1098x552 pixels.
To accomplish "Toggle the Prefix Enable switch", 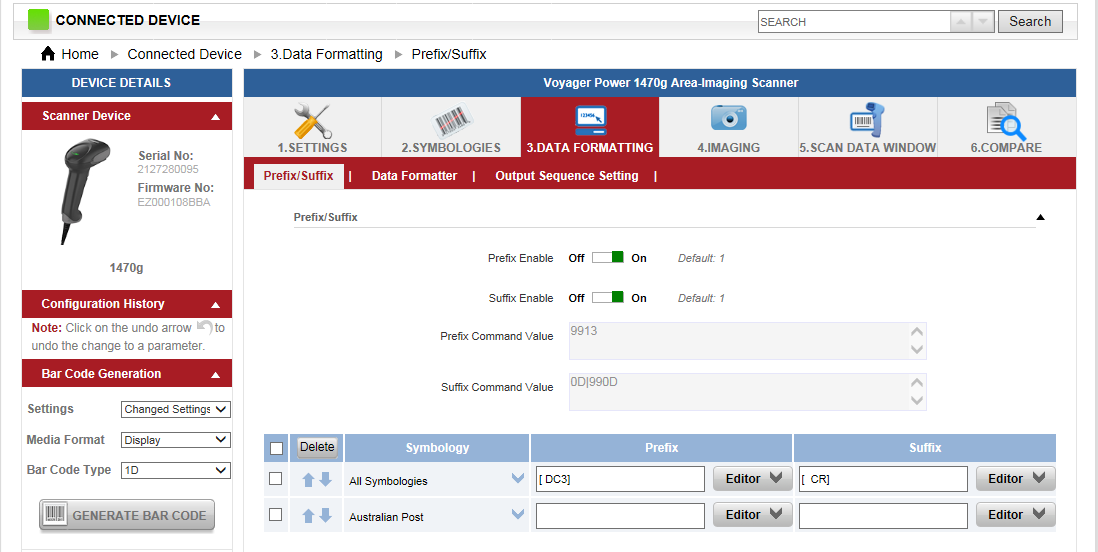I will [x=607, y=258].
